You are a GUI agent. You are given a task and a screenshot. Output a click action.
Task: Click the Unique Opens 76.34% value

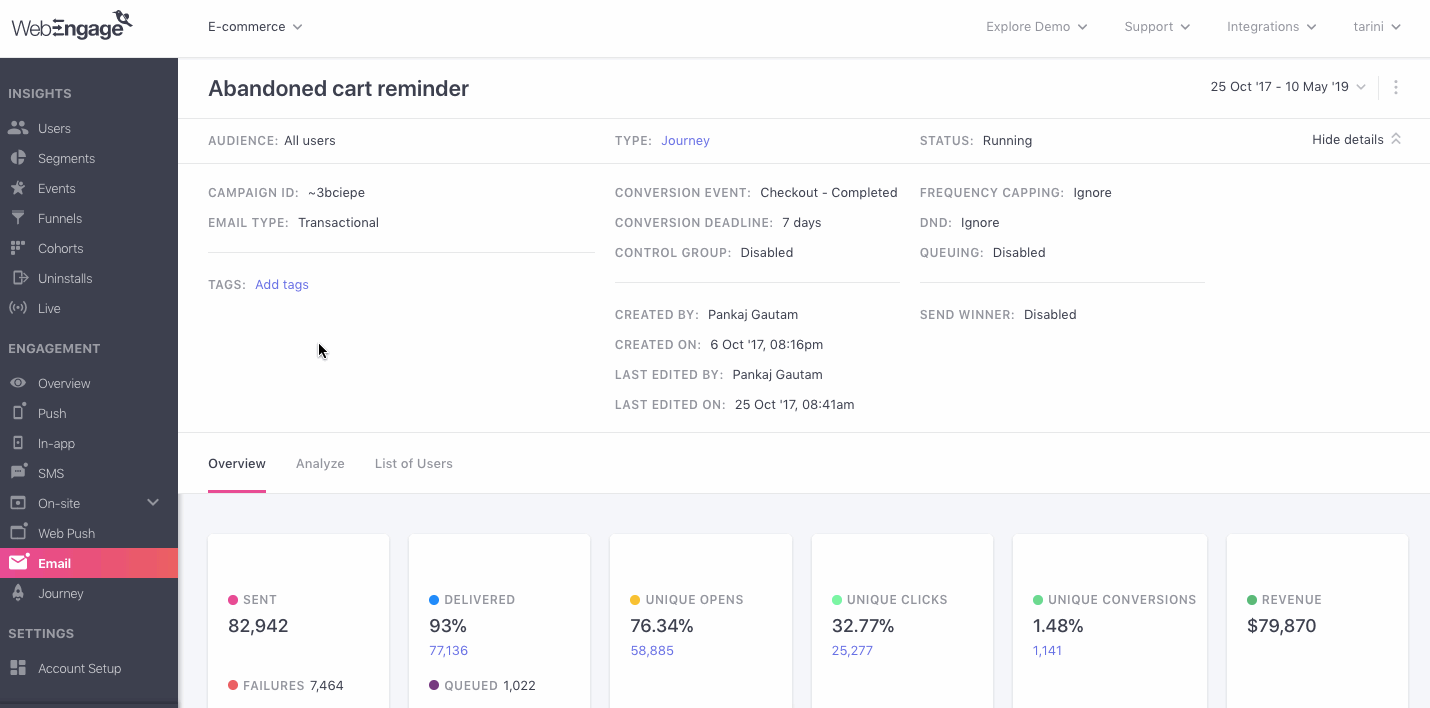pos(662,626)
